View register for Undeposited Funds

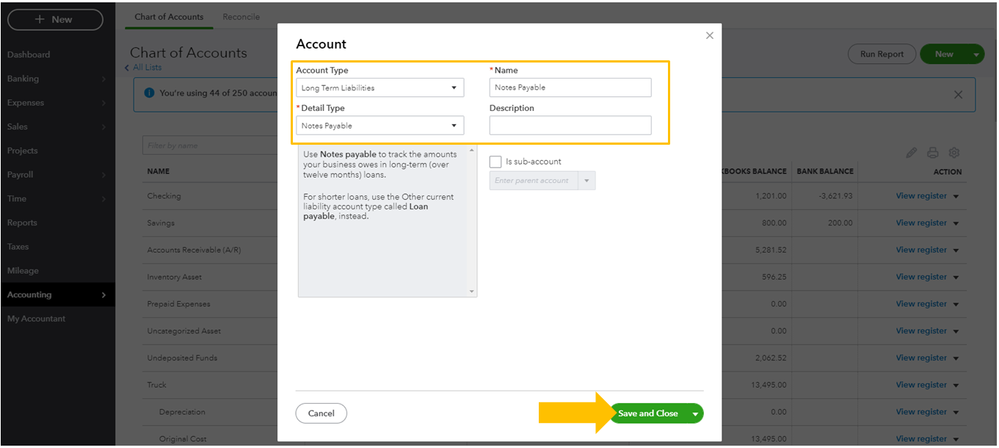[921, 358]
